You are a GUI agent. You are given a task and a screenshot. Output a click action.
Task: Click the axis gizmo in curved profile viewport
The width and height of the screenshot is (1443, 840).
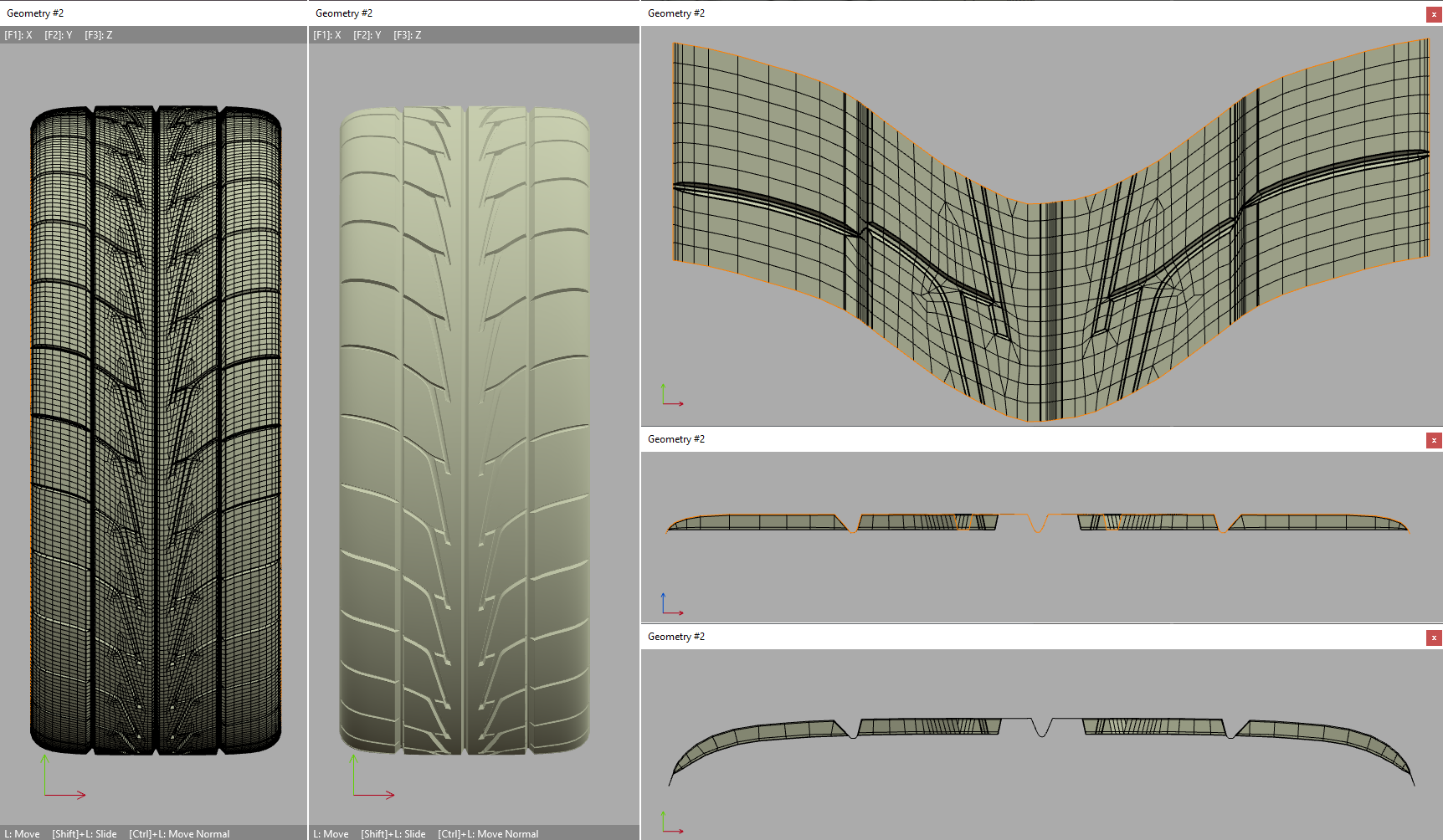click(x=672, y=822)
